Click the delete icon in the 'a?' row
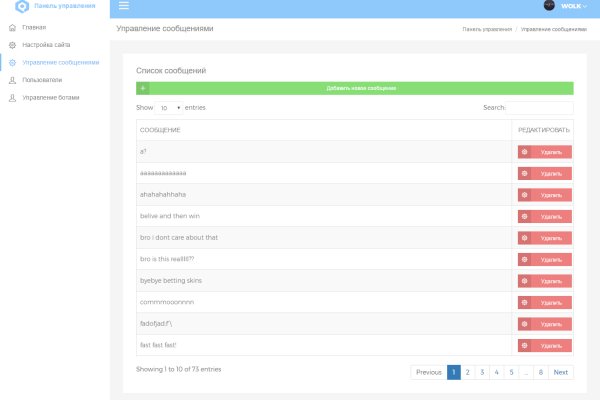This screenshot has height=400, width=600. [x=525, y=152]
